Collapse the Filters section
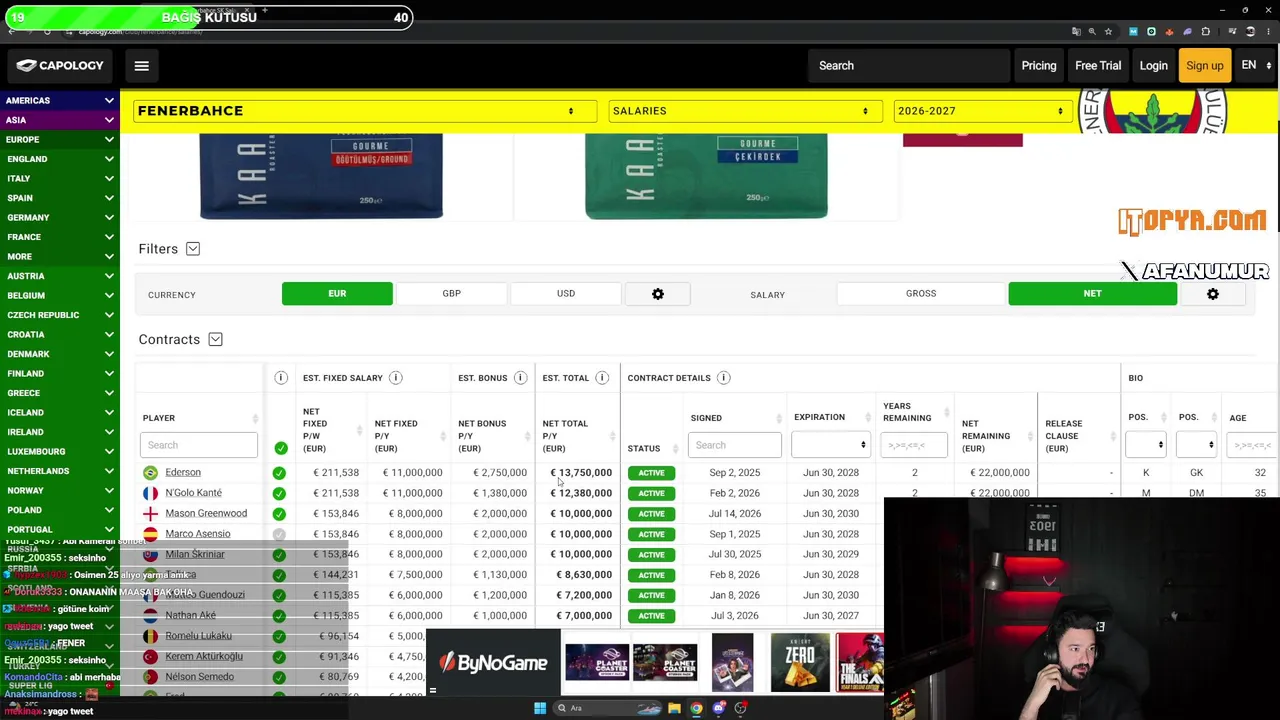Viewport: 1280px width, 720px height. pos(193,249)
